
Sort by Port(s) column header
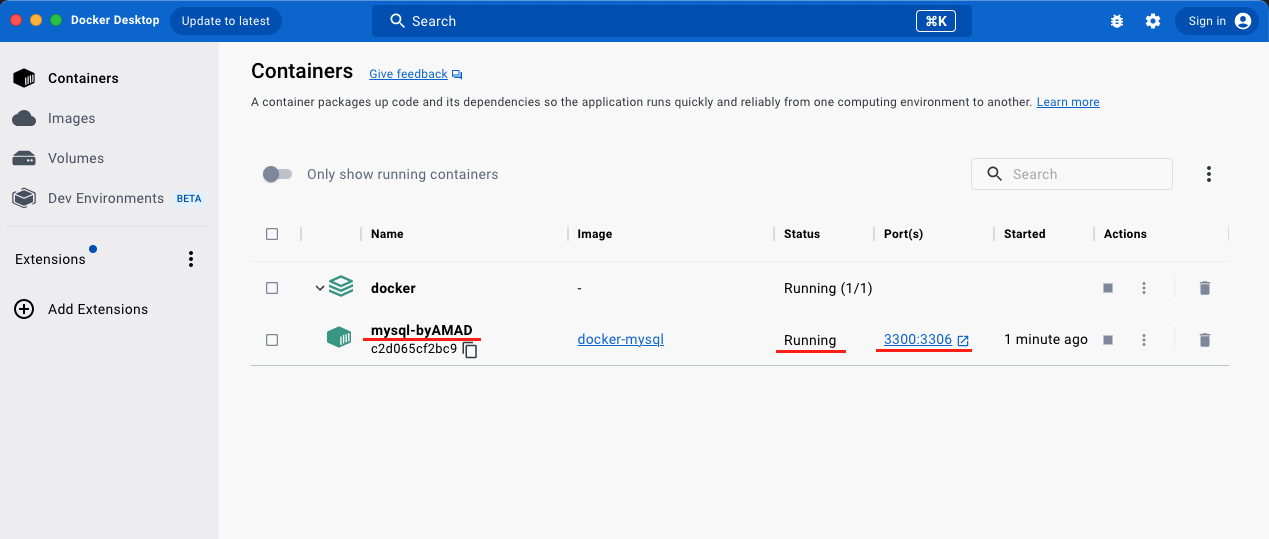point(904,234)
